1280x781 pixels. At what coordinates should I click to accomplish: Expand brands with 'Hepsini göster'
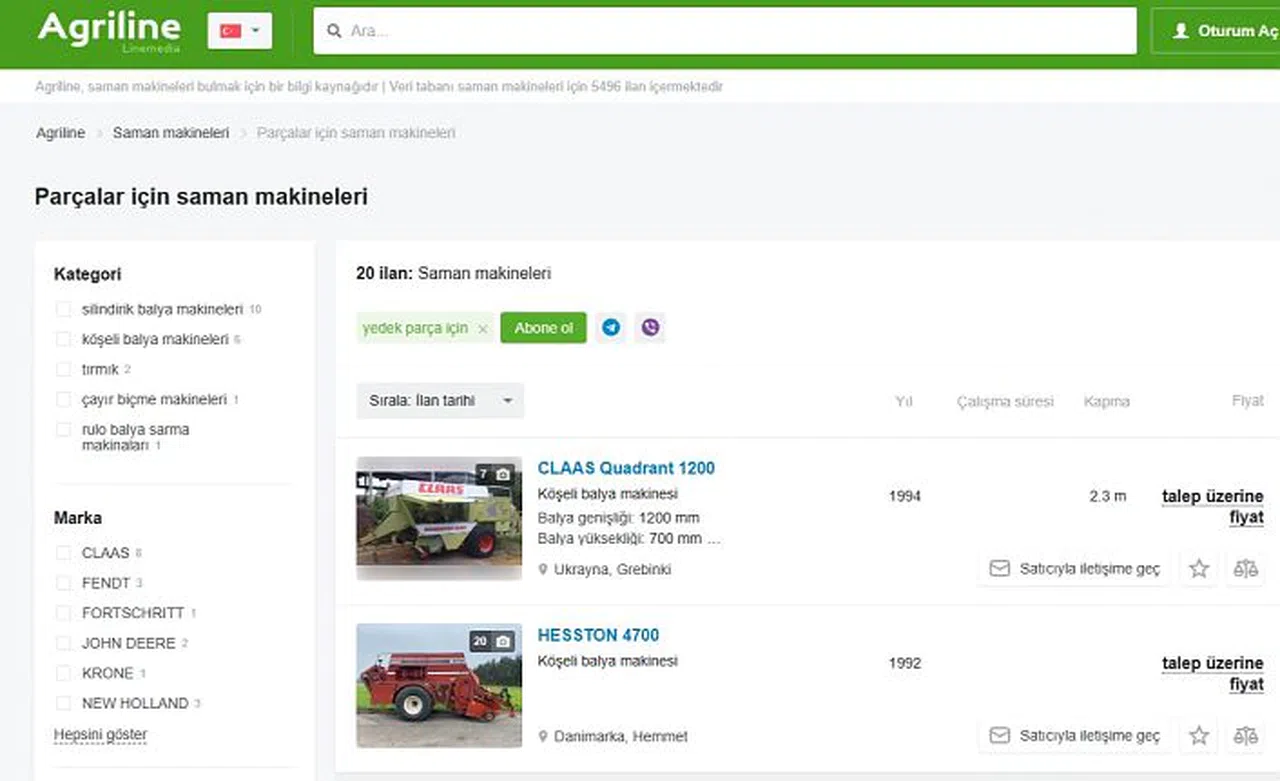(x=100, y=735)
